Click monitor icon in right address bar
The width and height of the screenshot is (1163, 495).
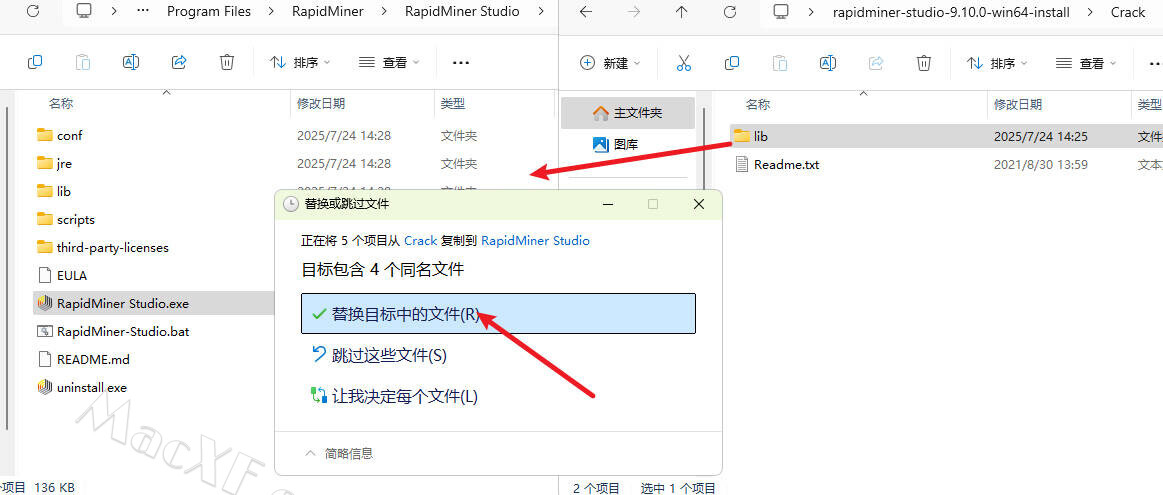(780, 12)
